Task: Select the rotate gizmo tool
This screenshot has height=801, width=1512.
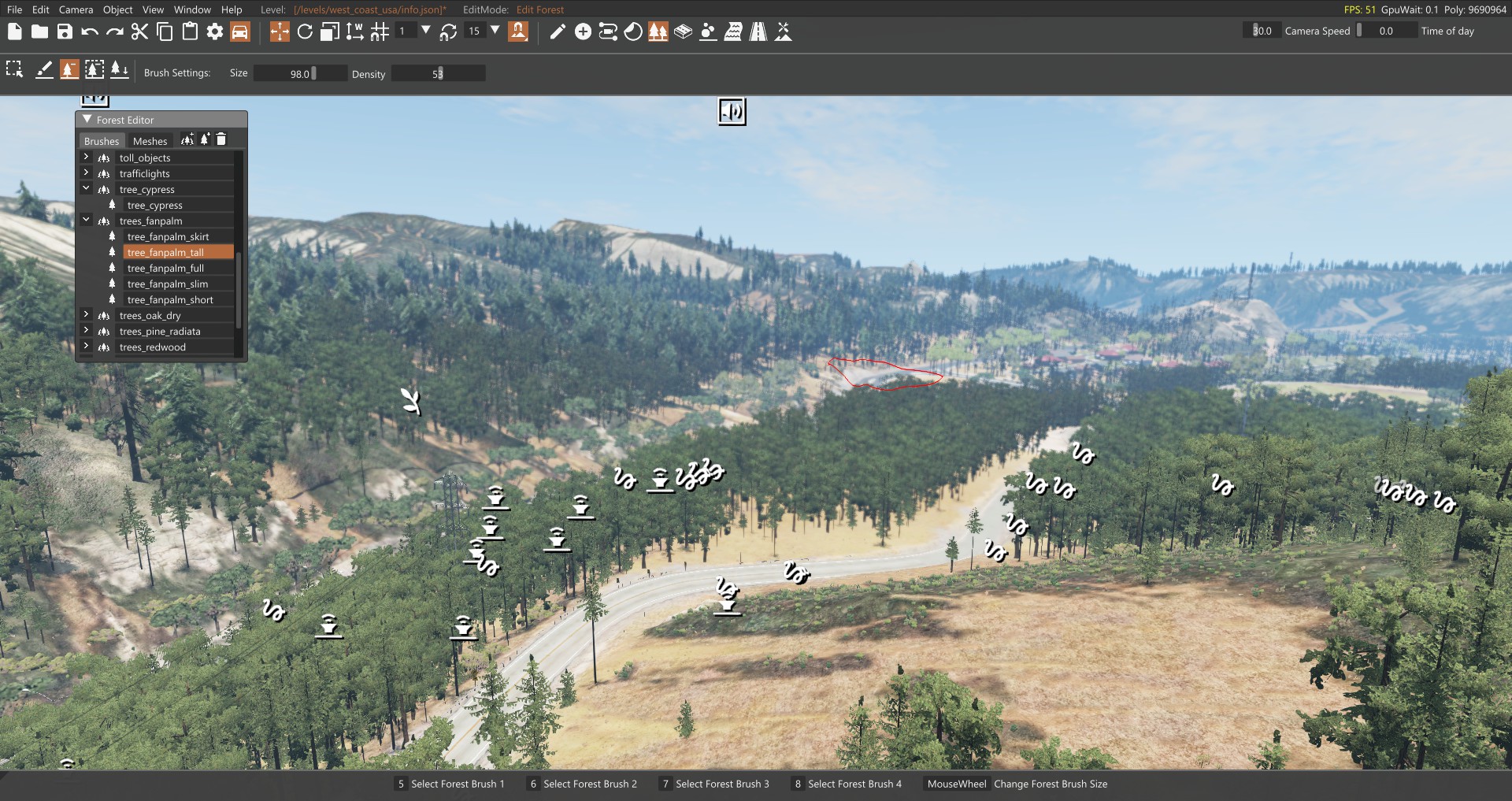Action: coord(305,32)
